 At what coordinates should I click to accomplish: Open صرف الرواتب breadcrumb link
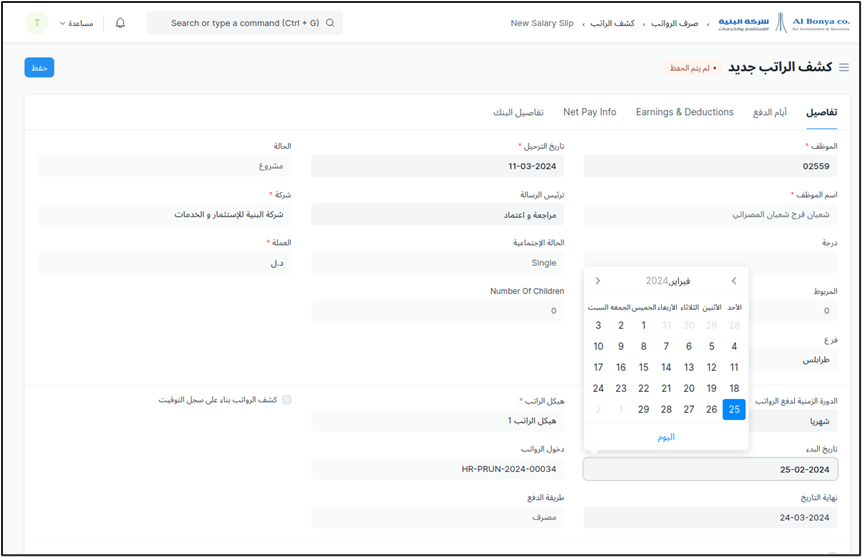(x=675, y=23)
